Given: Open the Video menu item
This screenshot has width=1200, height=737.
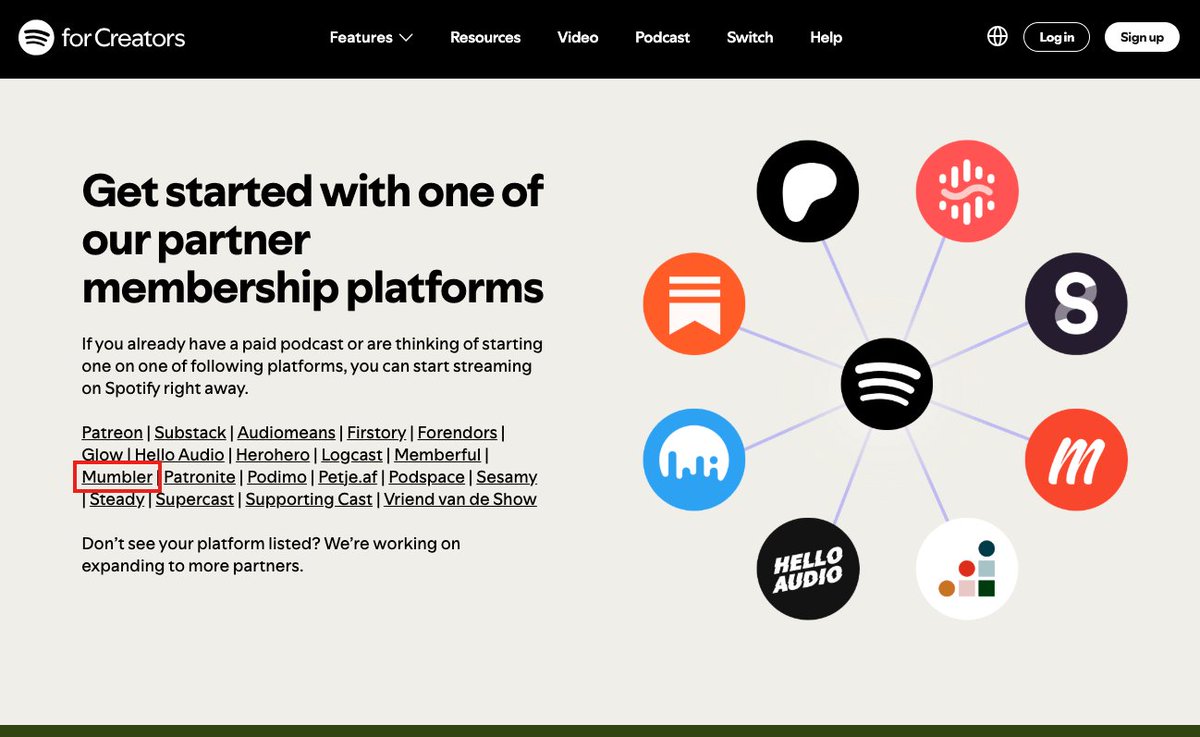Looking at the screenshot, I should (578, 37).
